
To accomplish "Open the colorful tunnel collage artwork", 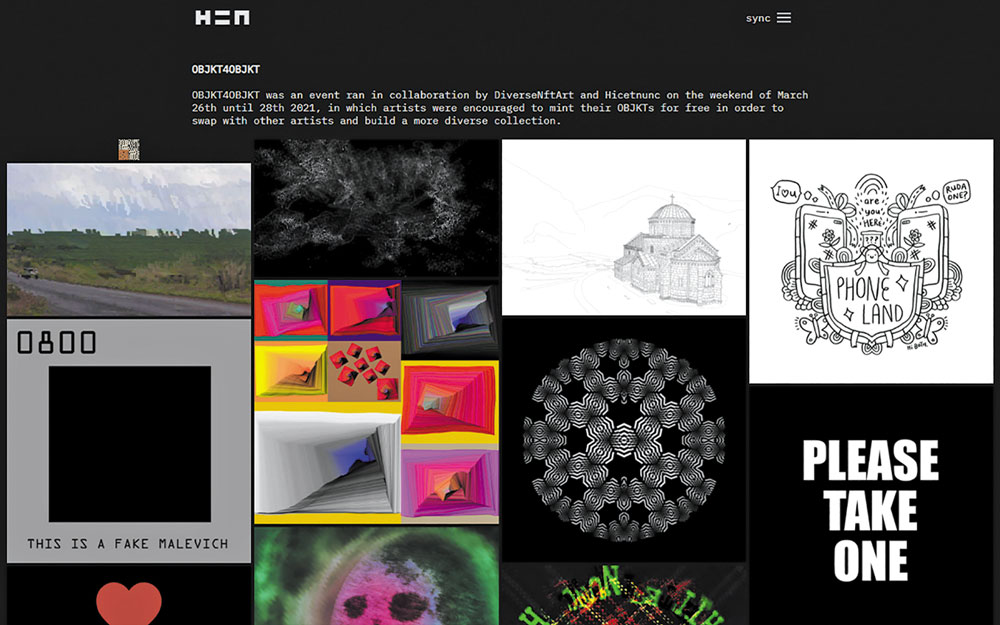I will (x=376, y=402).
